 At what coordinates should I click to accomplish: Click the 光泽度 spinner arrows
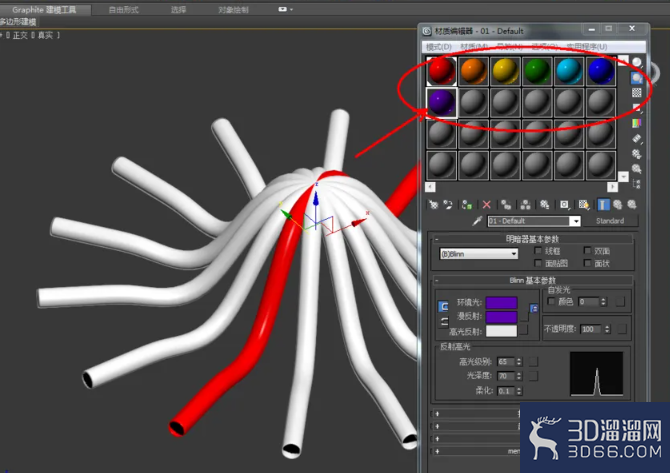coord(519,376)
